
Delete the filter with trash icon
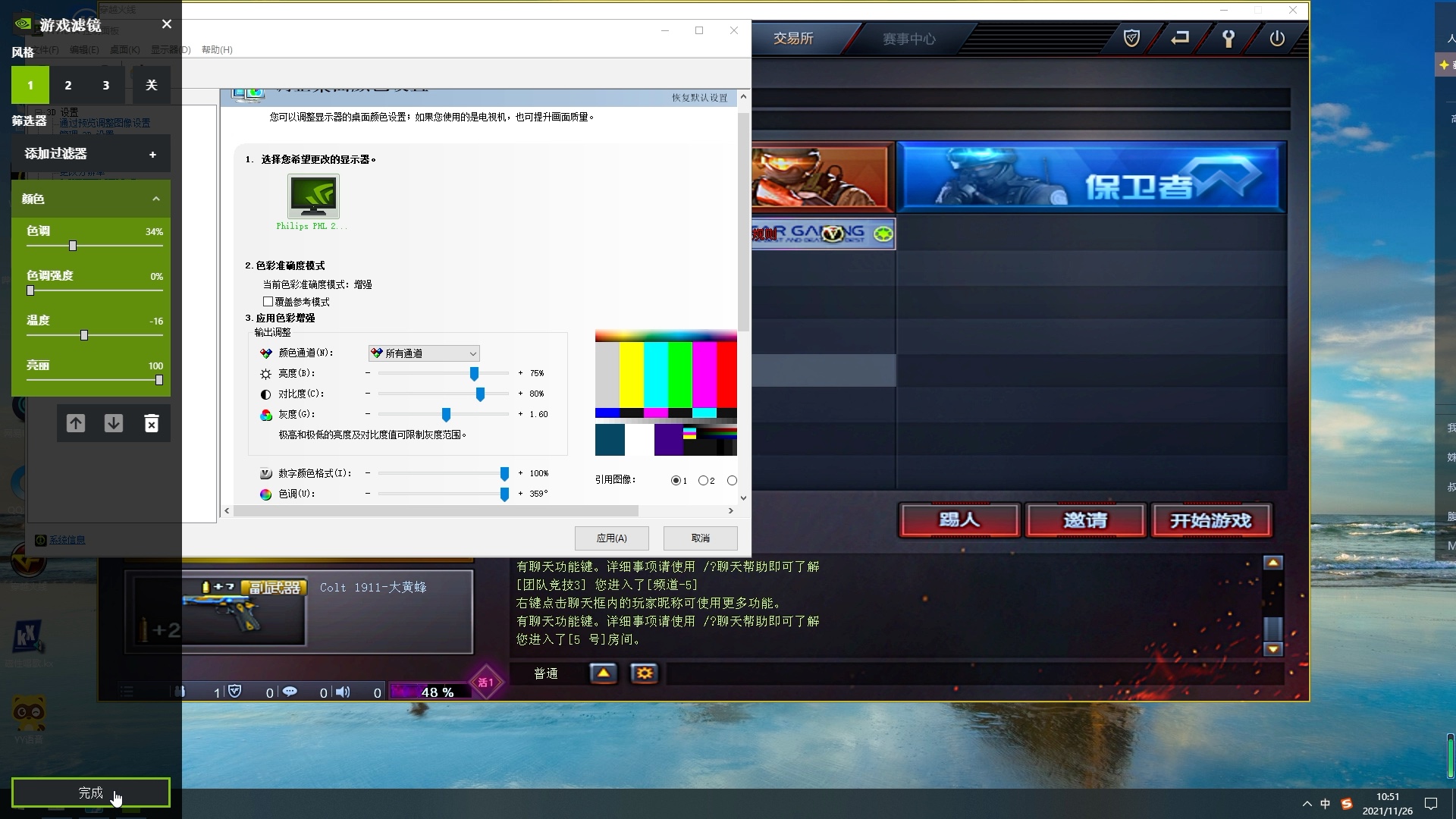coord(152,423)
